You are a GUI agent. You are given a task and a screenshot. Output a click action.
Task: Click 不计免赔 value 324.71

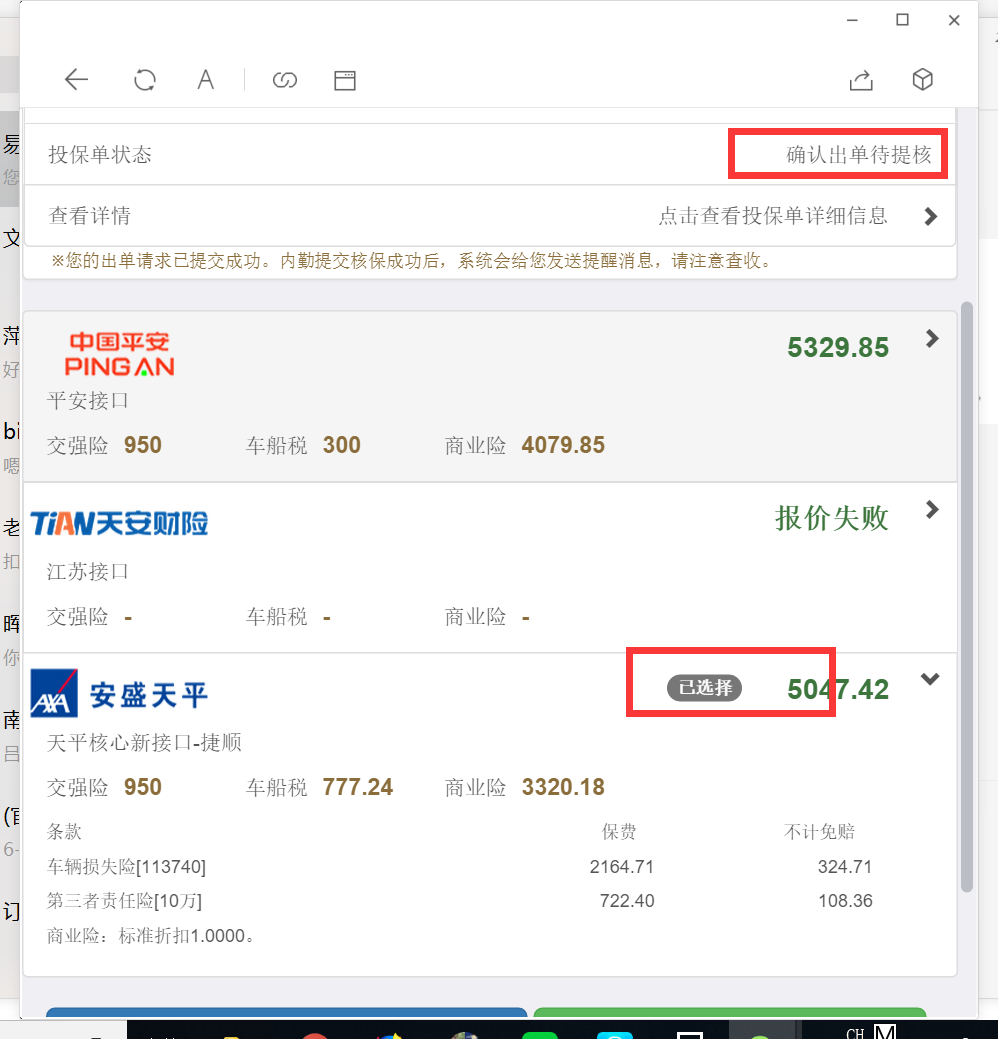pyautogui.click(x=845, y=867)
